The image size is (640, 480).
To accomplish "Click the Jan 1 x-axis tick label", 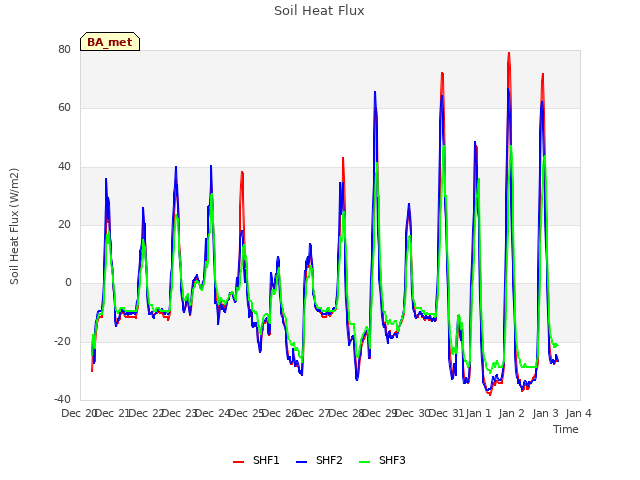I will 478,413.
